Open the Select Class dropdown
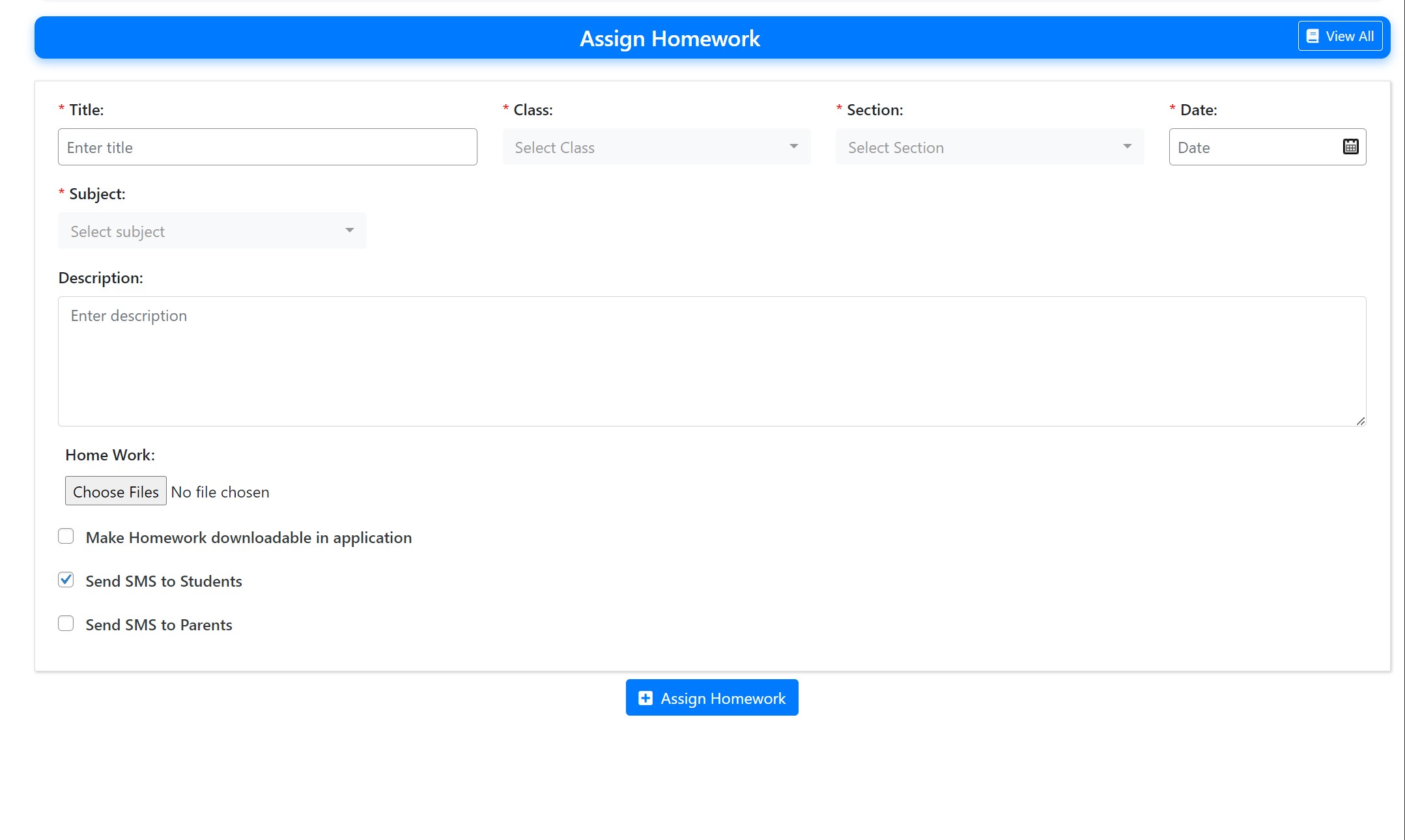This screenshot has width=1405, height=840. (657, 147)
